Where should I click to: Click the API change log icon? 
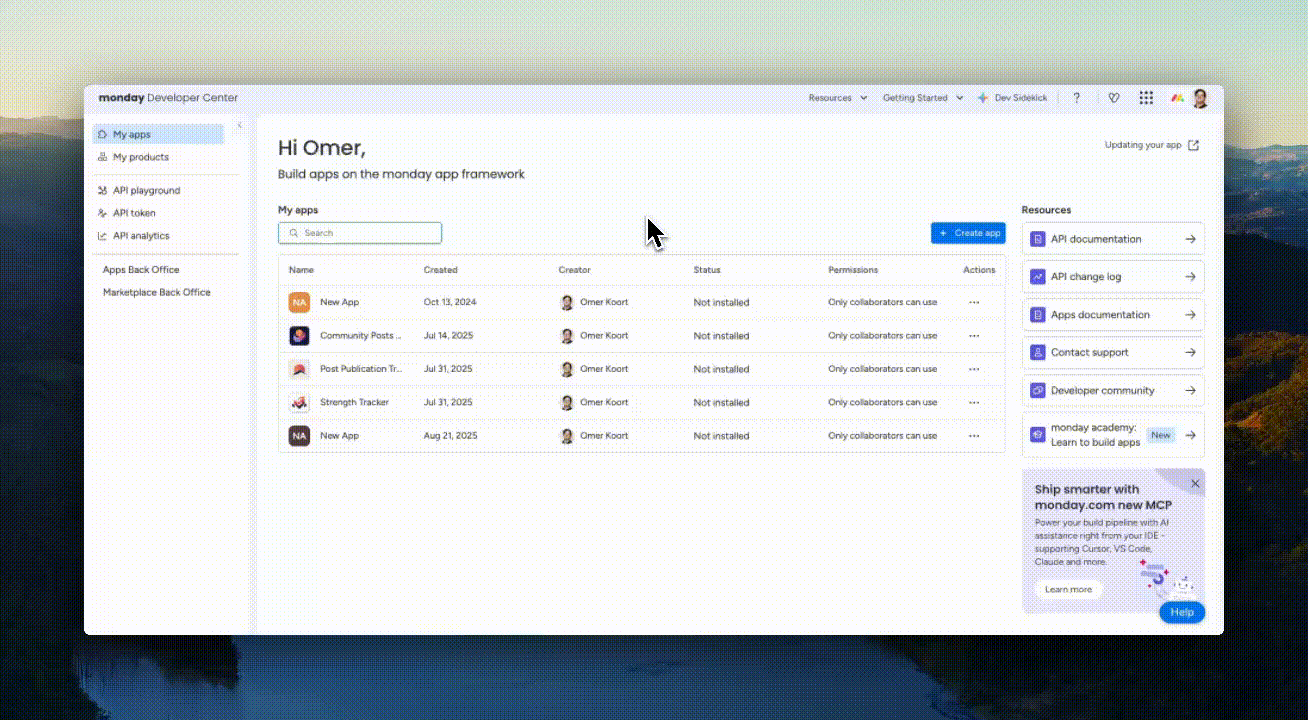1038,277
